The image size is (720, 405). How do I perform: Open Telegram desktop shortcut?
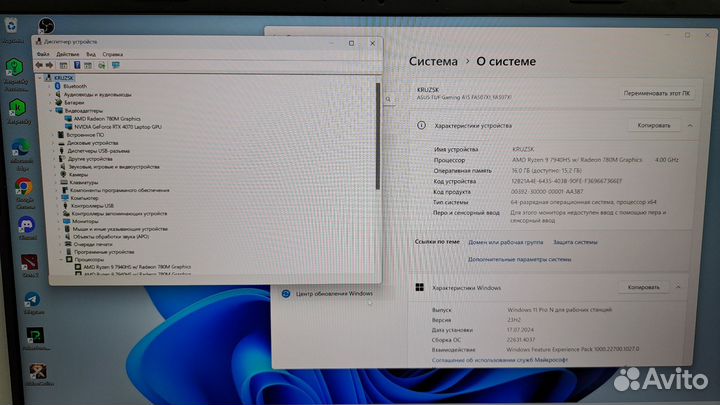(33, 299)
